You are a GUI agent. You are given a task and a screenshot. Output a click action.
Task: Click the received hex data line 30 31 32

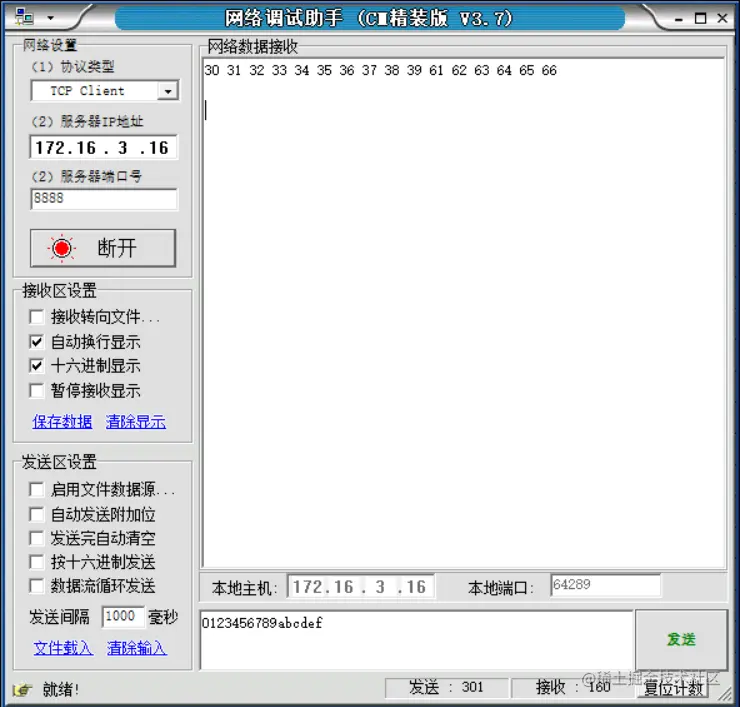(x=380, y=70)
